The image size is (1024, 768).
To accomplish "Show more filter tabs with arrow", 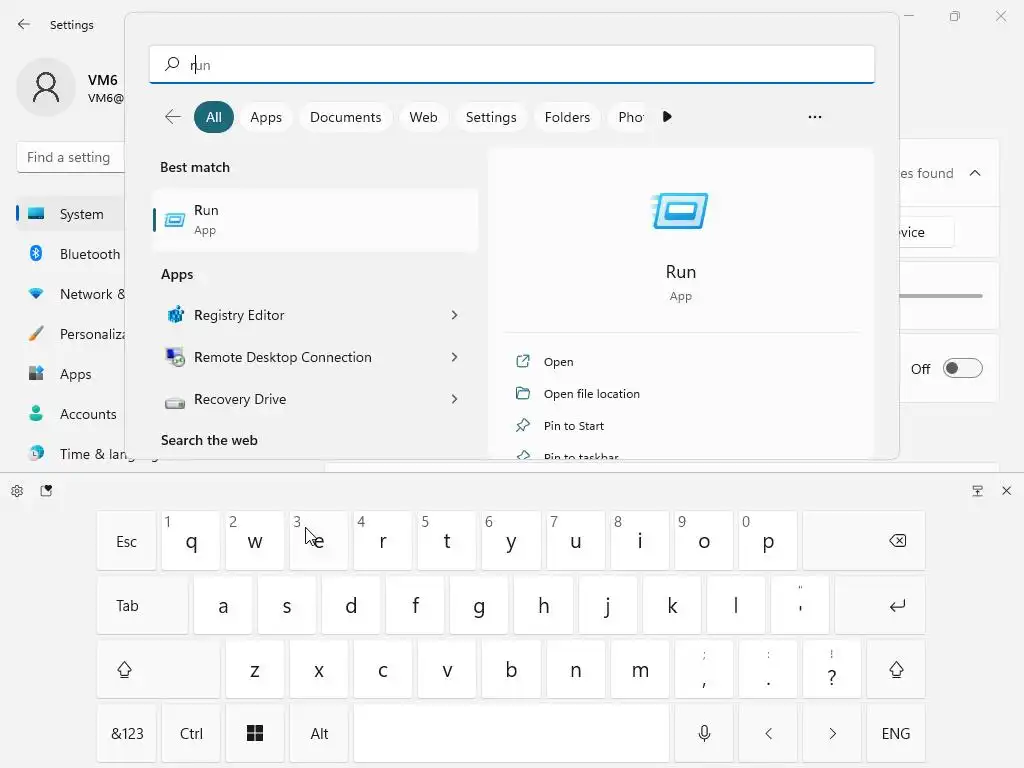I will pos(667,117).
